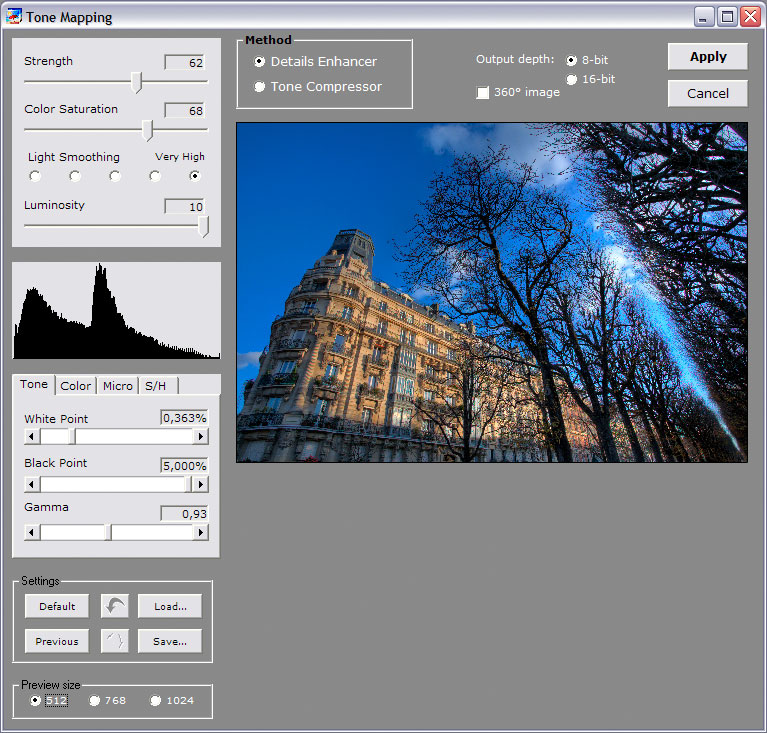Maximize the Tone Mapping window

727,17
